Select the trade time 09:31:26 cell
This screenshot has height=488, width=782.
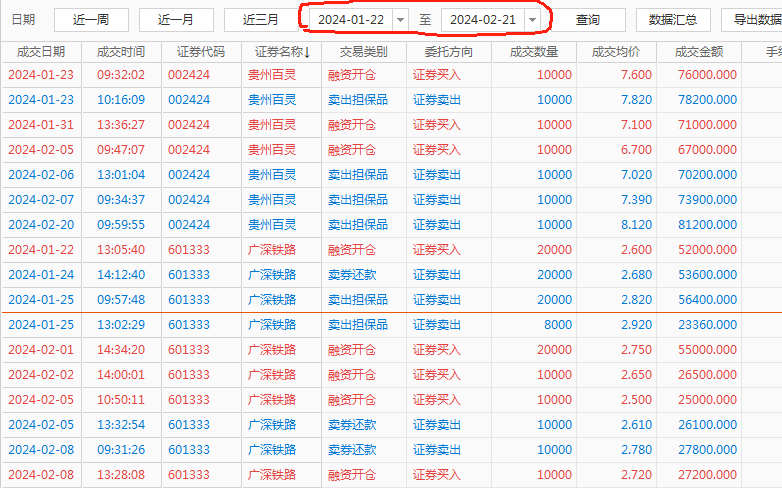[x=121, y=450]
